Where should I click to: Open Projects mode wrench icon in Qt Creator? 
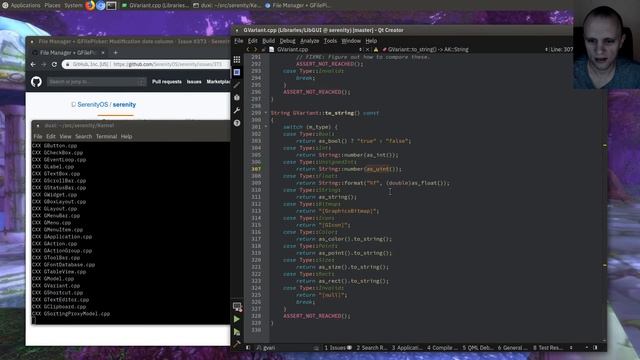coord(237,110)
